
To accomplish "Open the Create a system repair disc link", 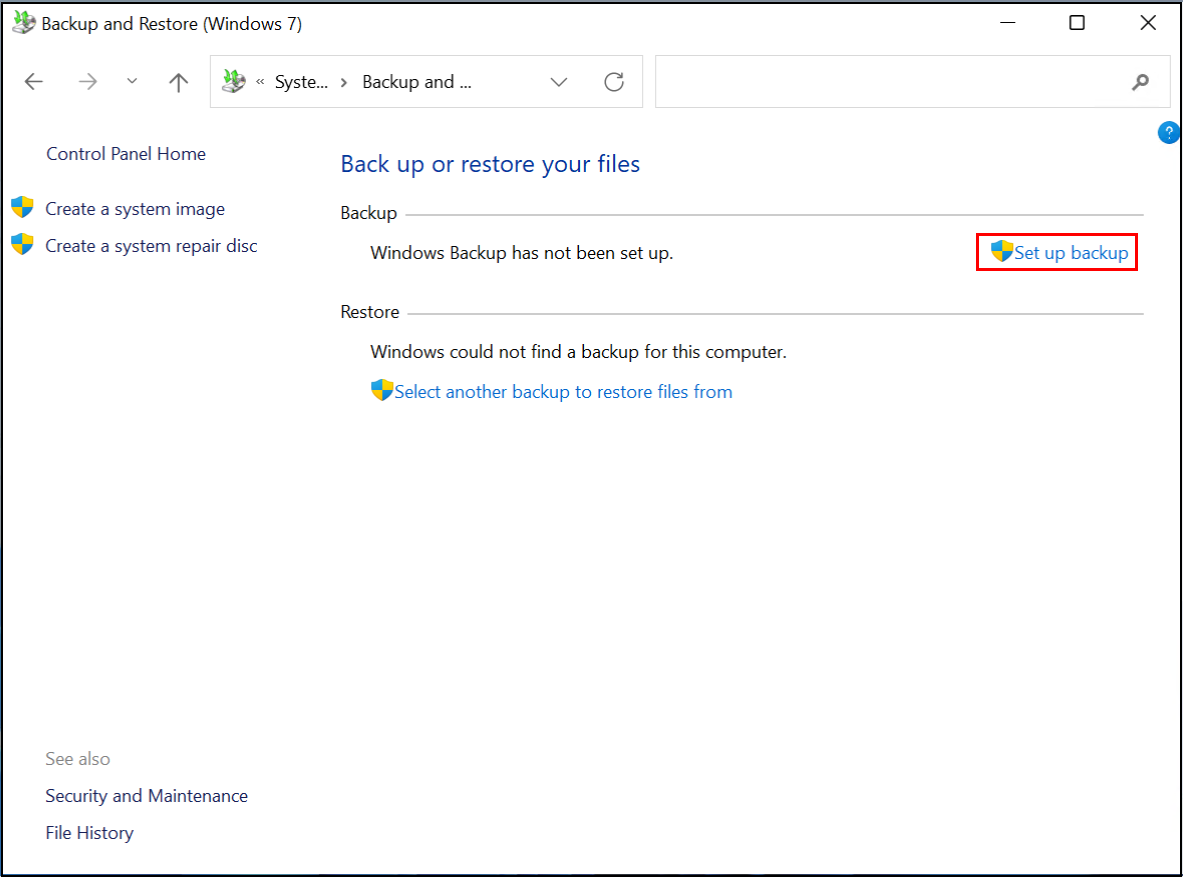I will (151, 246).
